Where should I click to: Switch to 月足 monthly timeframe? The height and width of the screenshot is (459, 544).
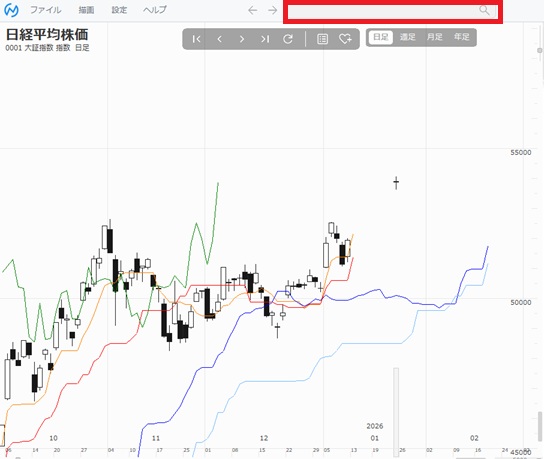(434, 37)
